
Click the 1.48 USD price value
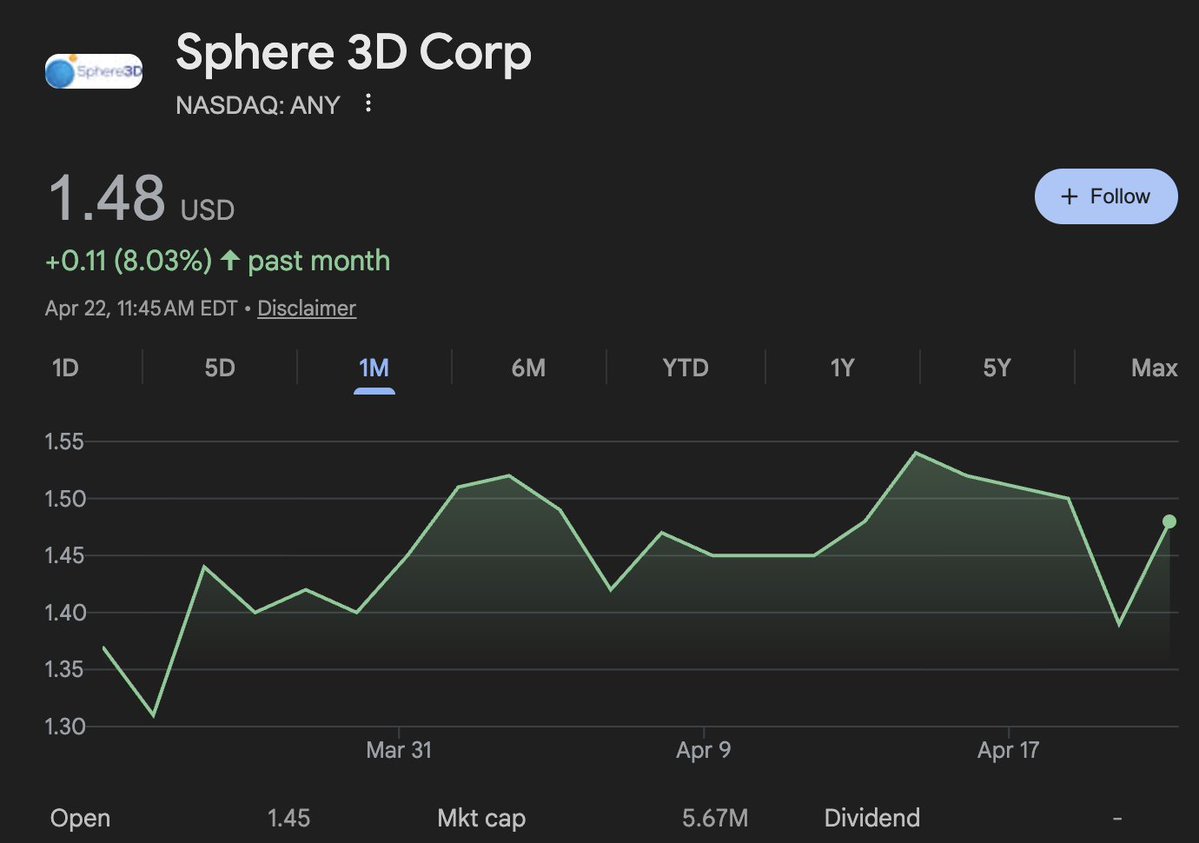(x=141, y=199)
